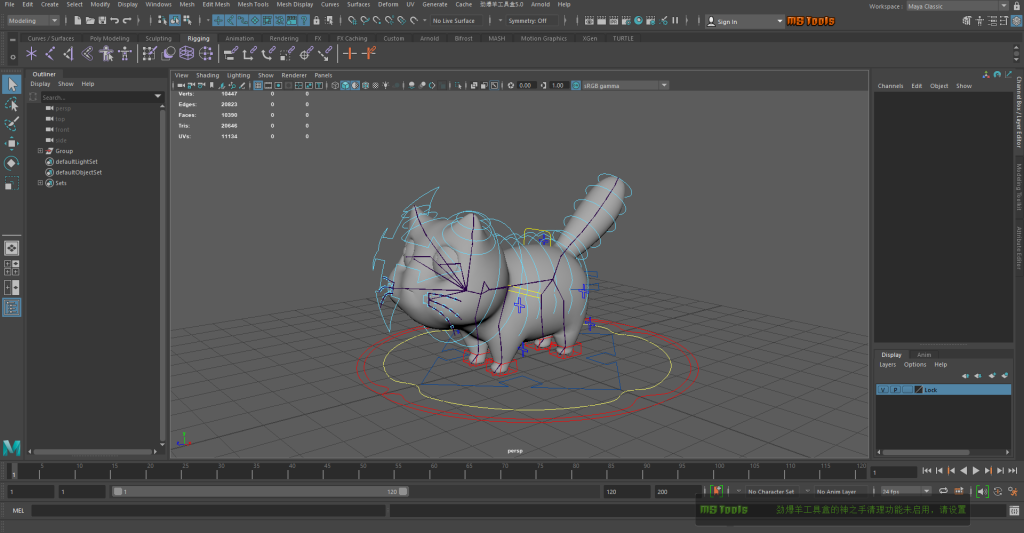The width and height of the screenshot is (1024, 533).
Task: Switch to the Poly Modeling shelf tab
Action: [109, 39]
